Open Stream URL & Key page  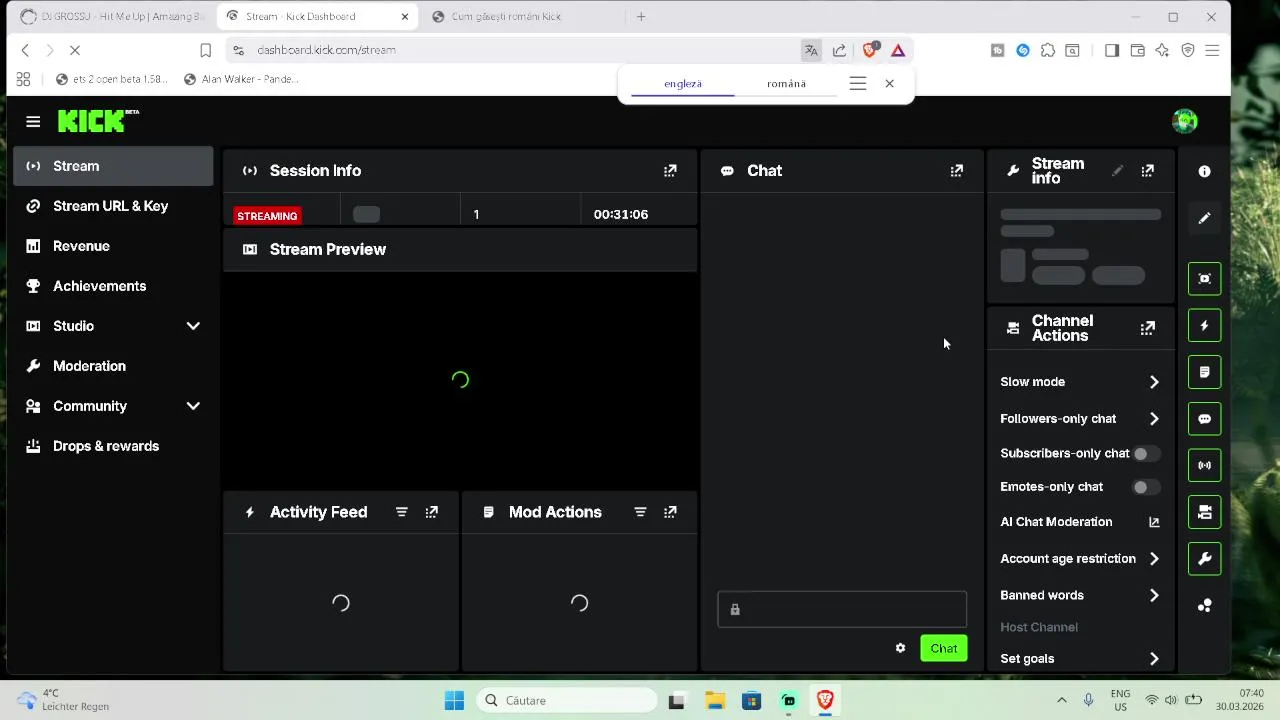(113, 206)
